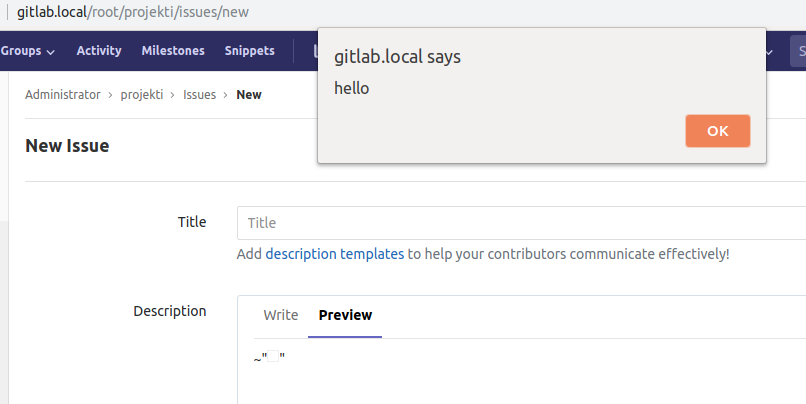Image resolution: width=806 pixels, height=404 pixels.
Task: Select the Preview tab in Description
Action: point(345,315)
